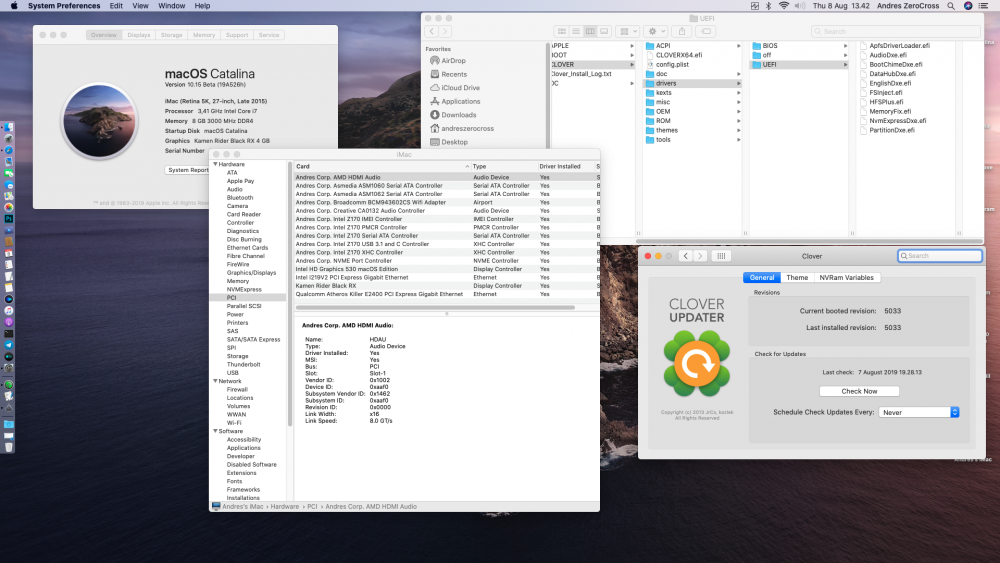Select Recents in Finder sidebar

pyautogui.click(x=453, y=74)
